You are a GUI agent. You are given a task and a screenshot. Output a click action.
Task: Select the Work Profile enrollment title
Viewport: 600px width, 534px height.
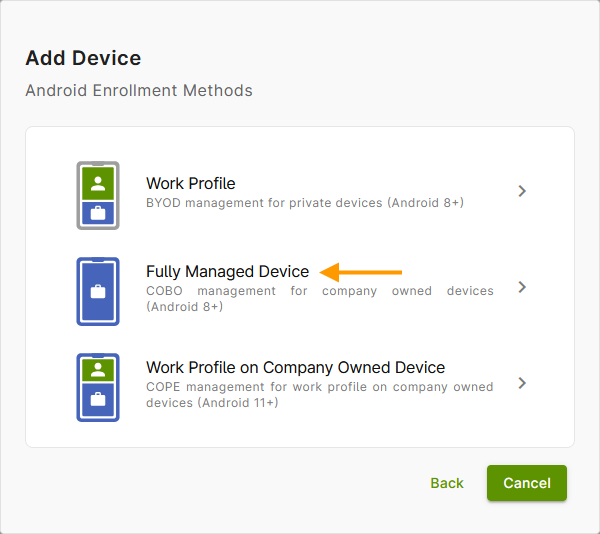click(x=191, y=184)
